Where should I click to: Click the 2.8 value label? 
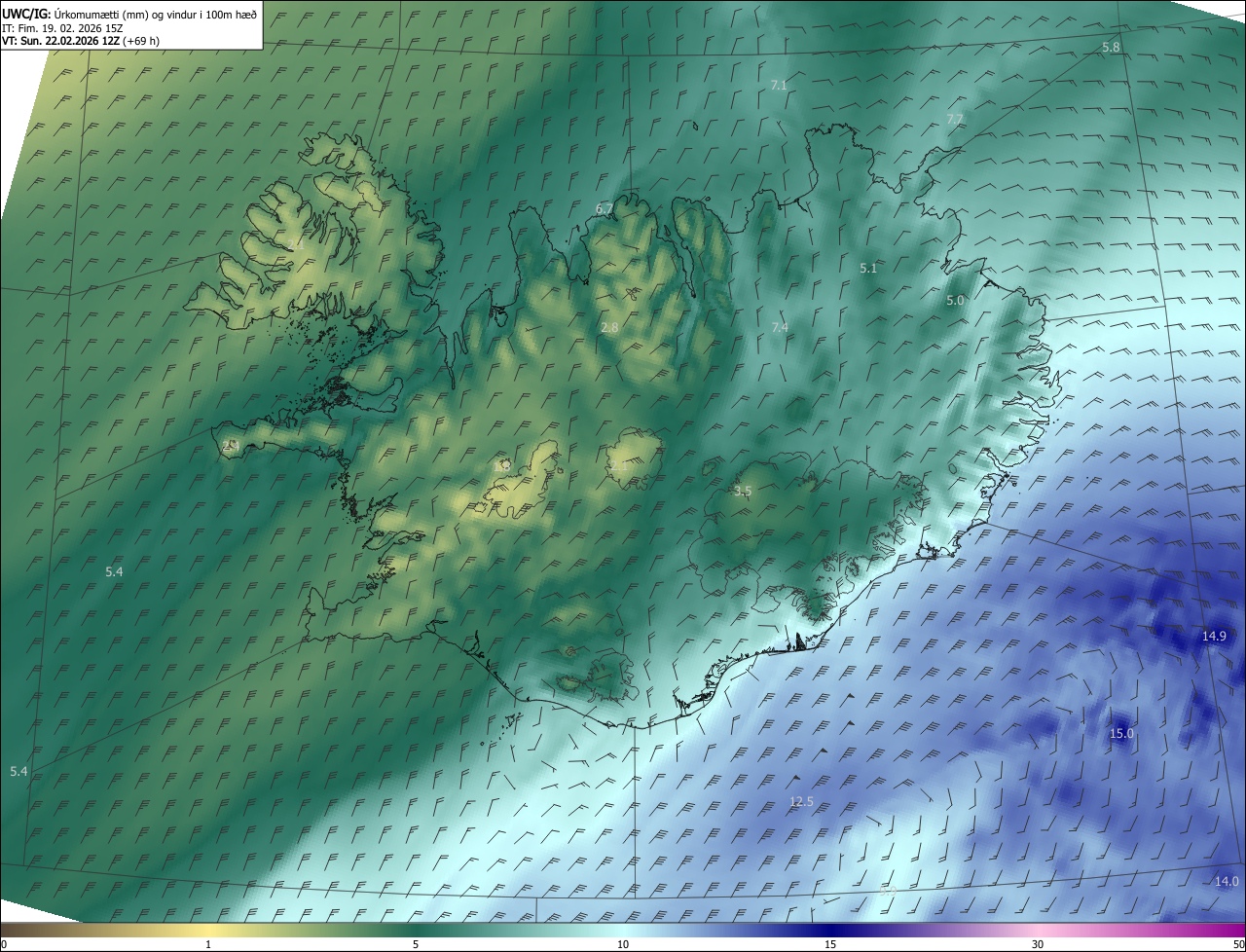point(609,328)
